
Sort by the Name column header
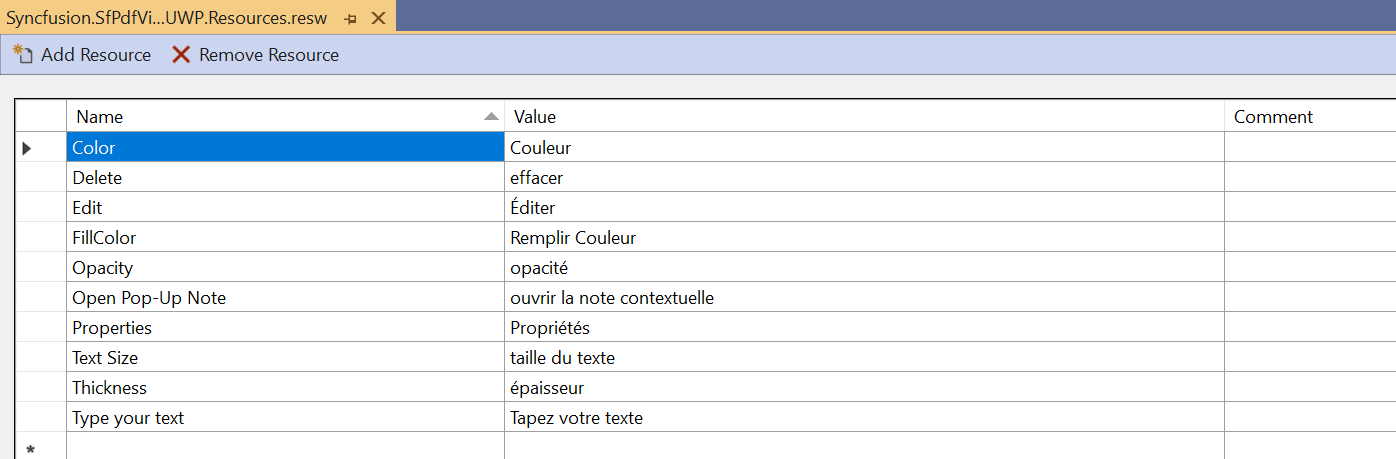[x=285, y=116]
